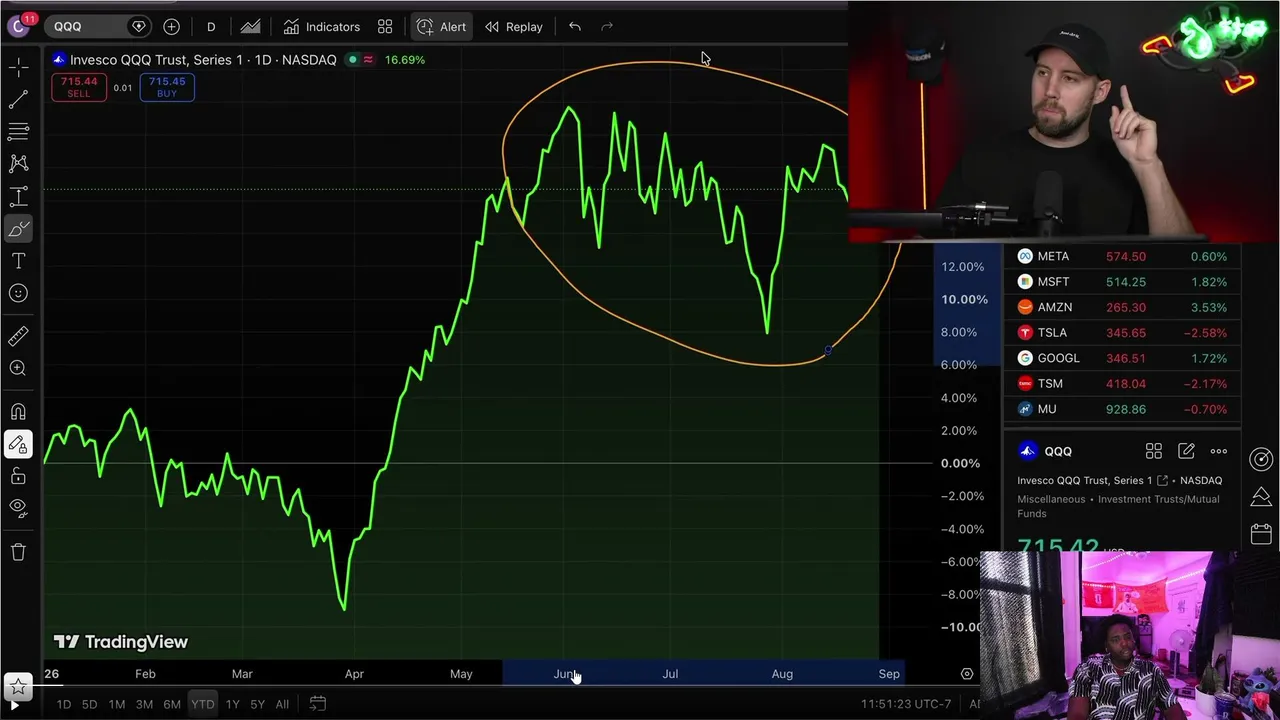Viewport: 1280px width, 720px height.
Task: Toggle stay in drawing mode
Action: coord(18,444)
